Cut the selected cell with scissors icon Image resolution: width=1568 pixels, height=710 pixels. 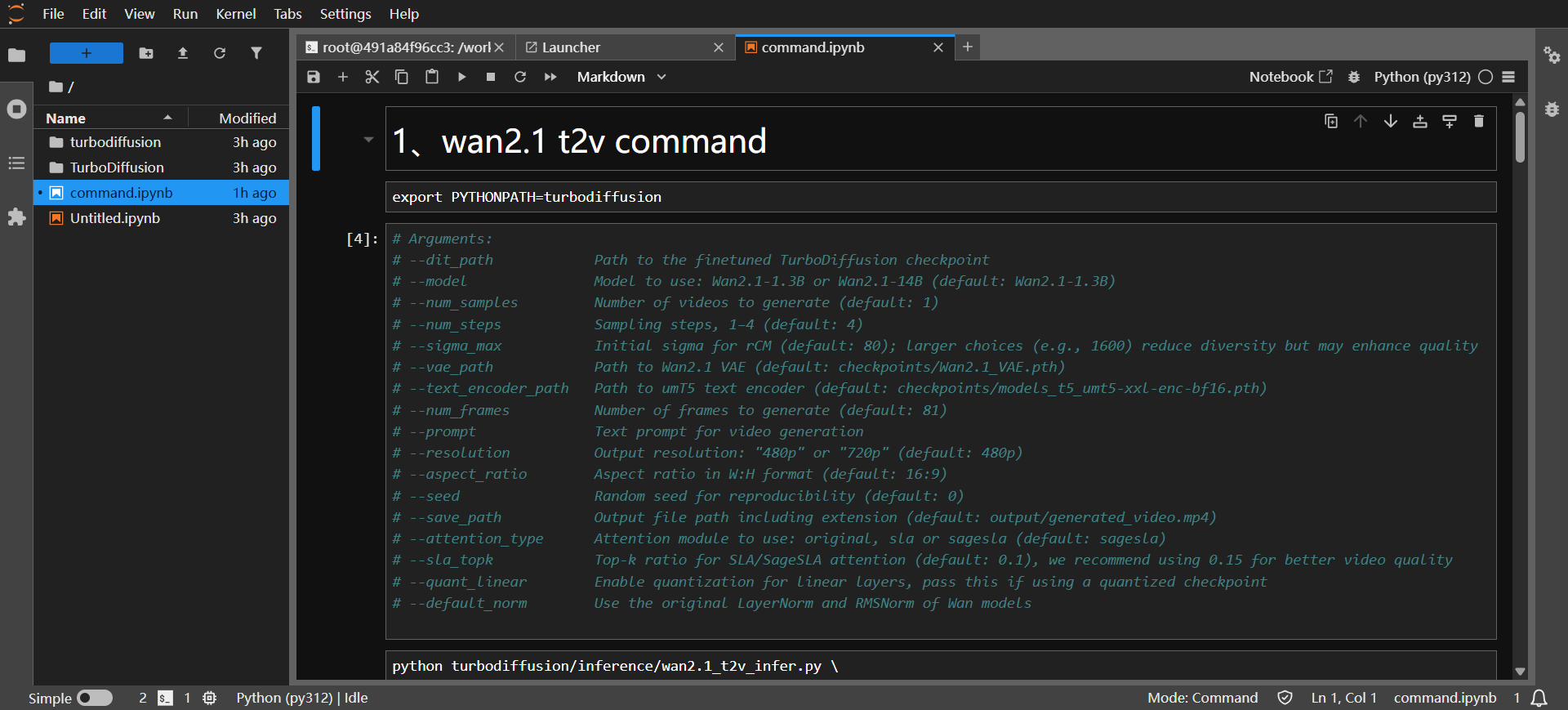(372, 77)
